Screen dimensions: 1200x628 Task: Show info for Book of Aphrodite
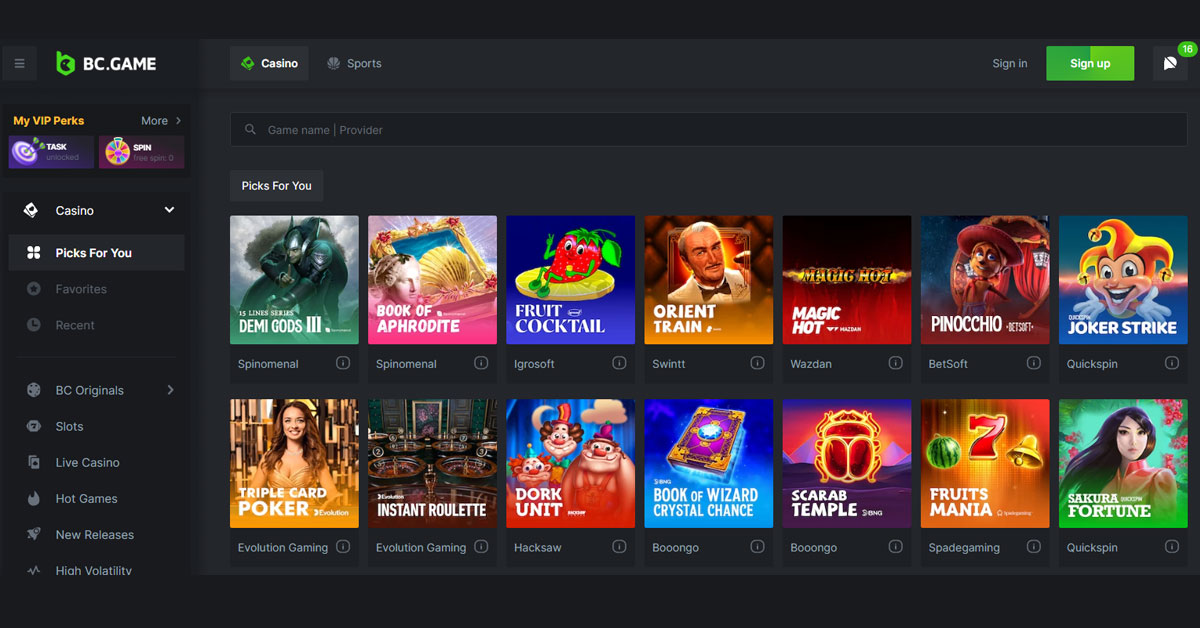click(x=481, y=363)
